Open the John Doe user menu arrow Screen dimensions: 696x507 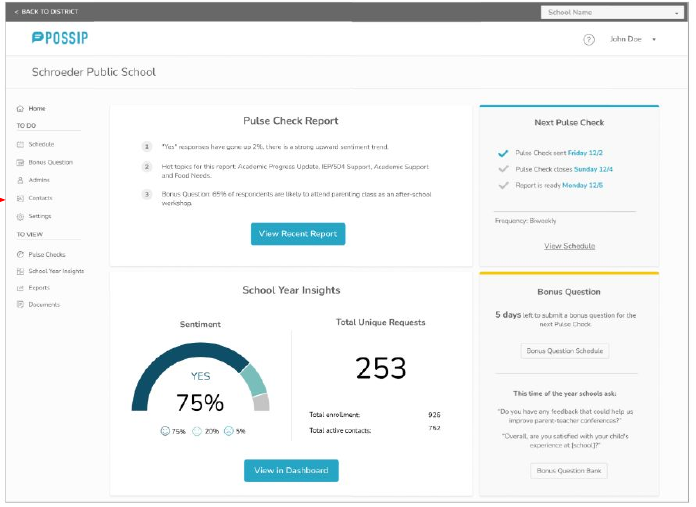654,40
